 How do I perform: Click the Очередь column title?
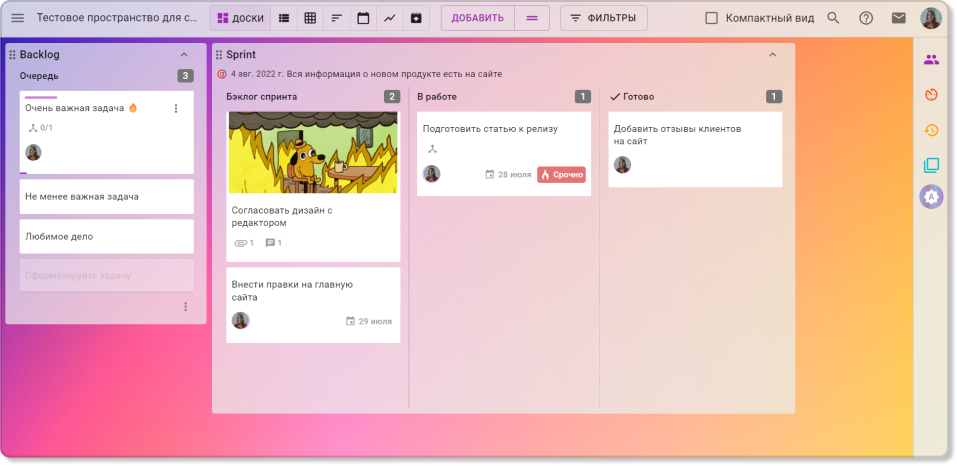(x=39, y=76)
